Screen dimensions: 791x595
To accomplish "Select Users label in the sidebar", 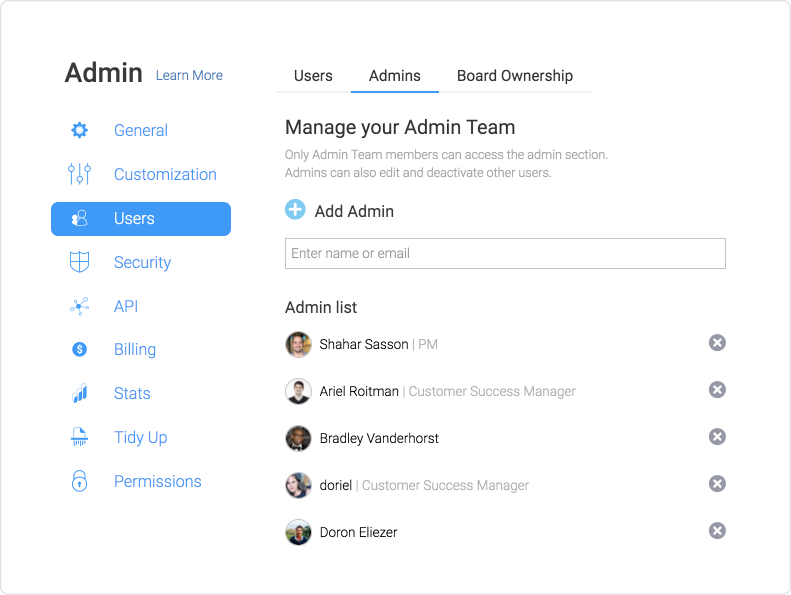I will pos(134,219).
